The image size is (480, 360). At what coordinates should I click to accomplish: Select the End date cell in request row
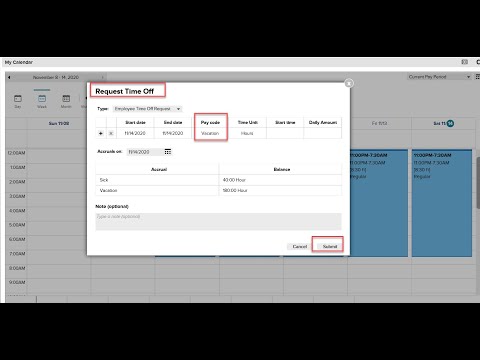point(173,133)
